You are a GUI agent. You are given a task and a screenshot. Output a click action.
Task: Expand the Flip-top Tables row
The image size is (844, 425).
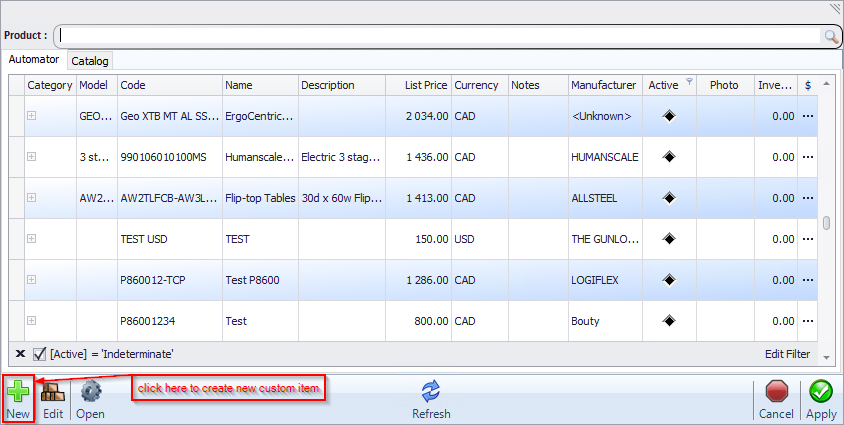tap(32, 198)
